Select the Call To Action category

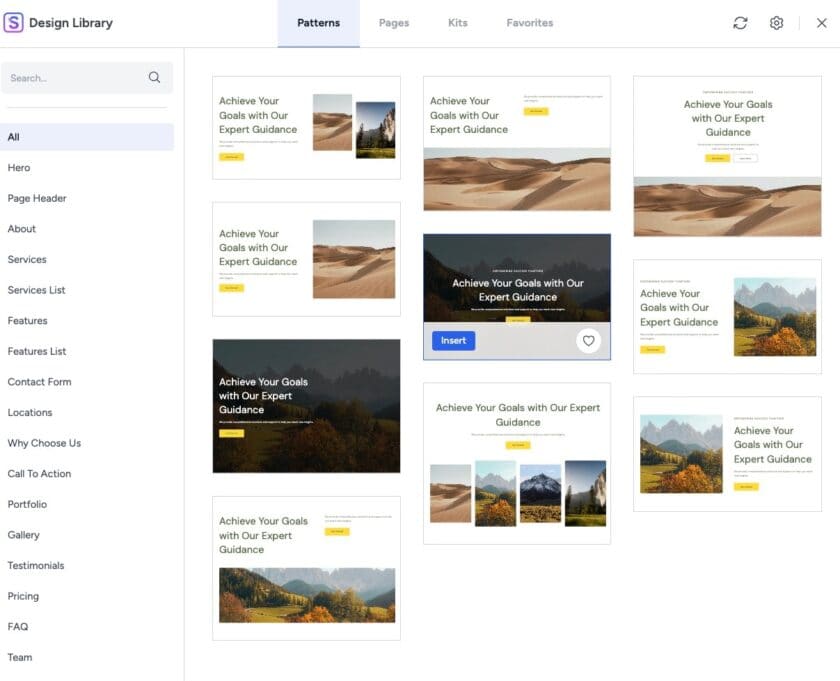pyautogui.click(x=39, y=474)
